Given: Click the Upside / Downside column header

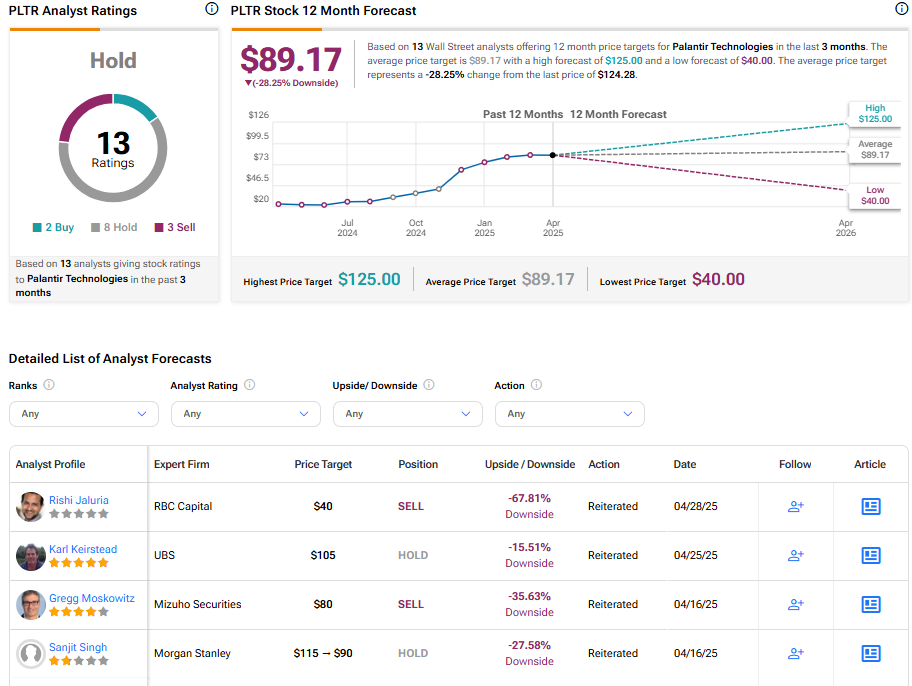Looking at the screenshot, I should pos(530,464).
